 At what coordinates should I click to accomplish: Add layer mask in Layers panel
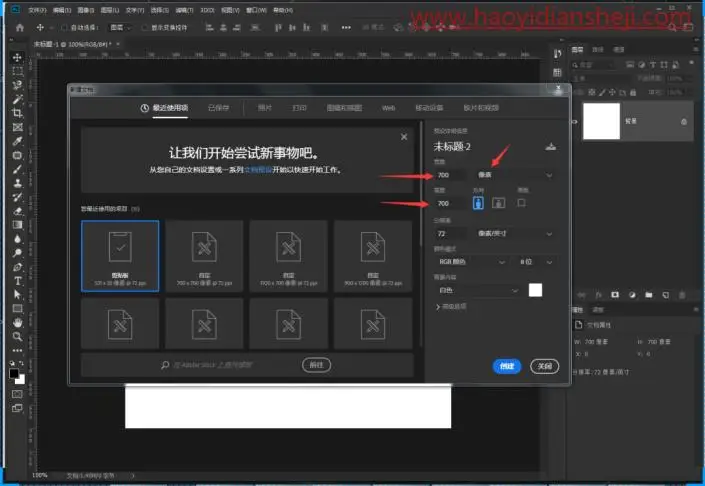pyautogui.click(x=615, y=295)
